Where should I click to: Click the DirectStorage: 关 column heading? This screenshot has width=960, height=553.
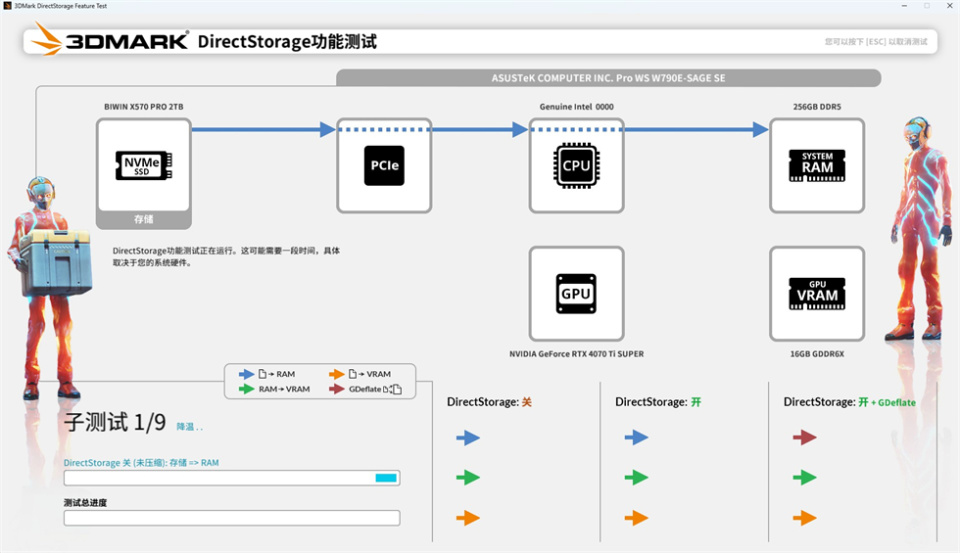click(x=489, y=402)
